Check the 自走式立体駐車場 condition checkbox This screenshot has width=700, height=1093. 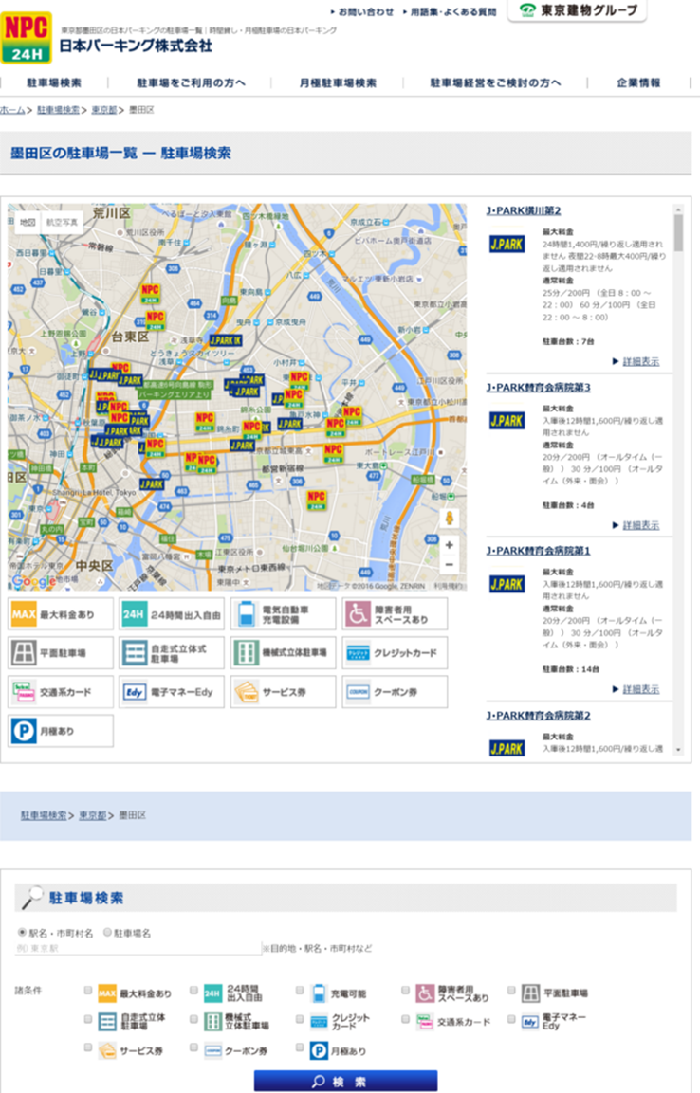pos(88,1019)
